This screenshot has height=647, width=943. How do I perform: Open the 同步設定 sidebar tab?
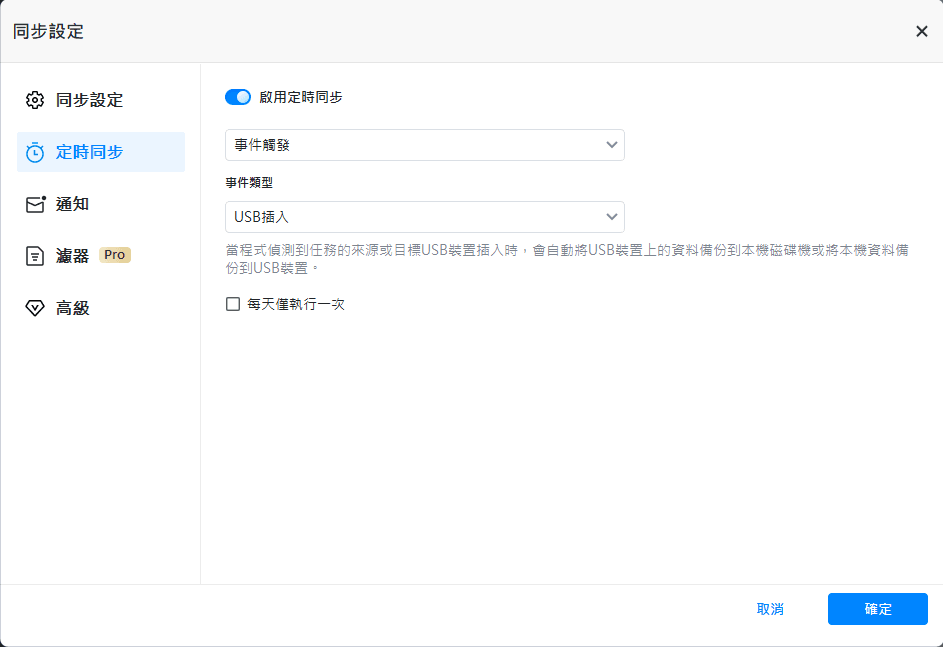[x=101, y=100]
